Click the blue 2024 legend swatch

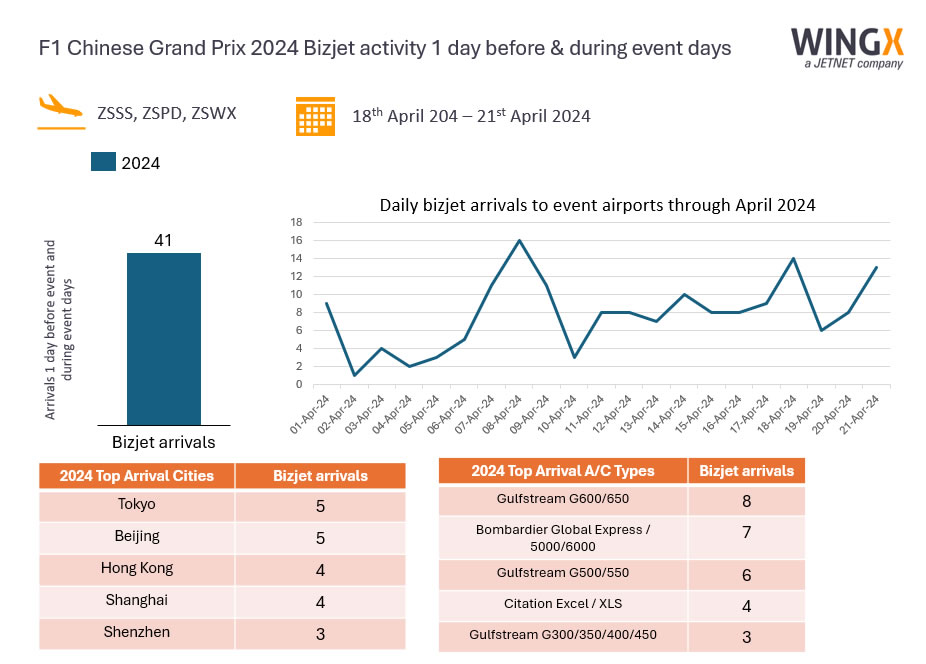point(103,163)
